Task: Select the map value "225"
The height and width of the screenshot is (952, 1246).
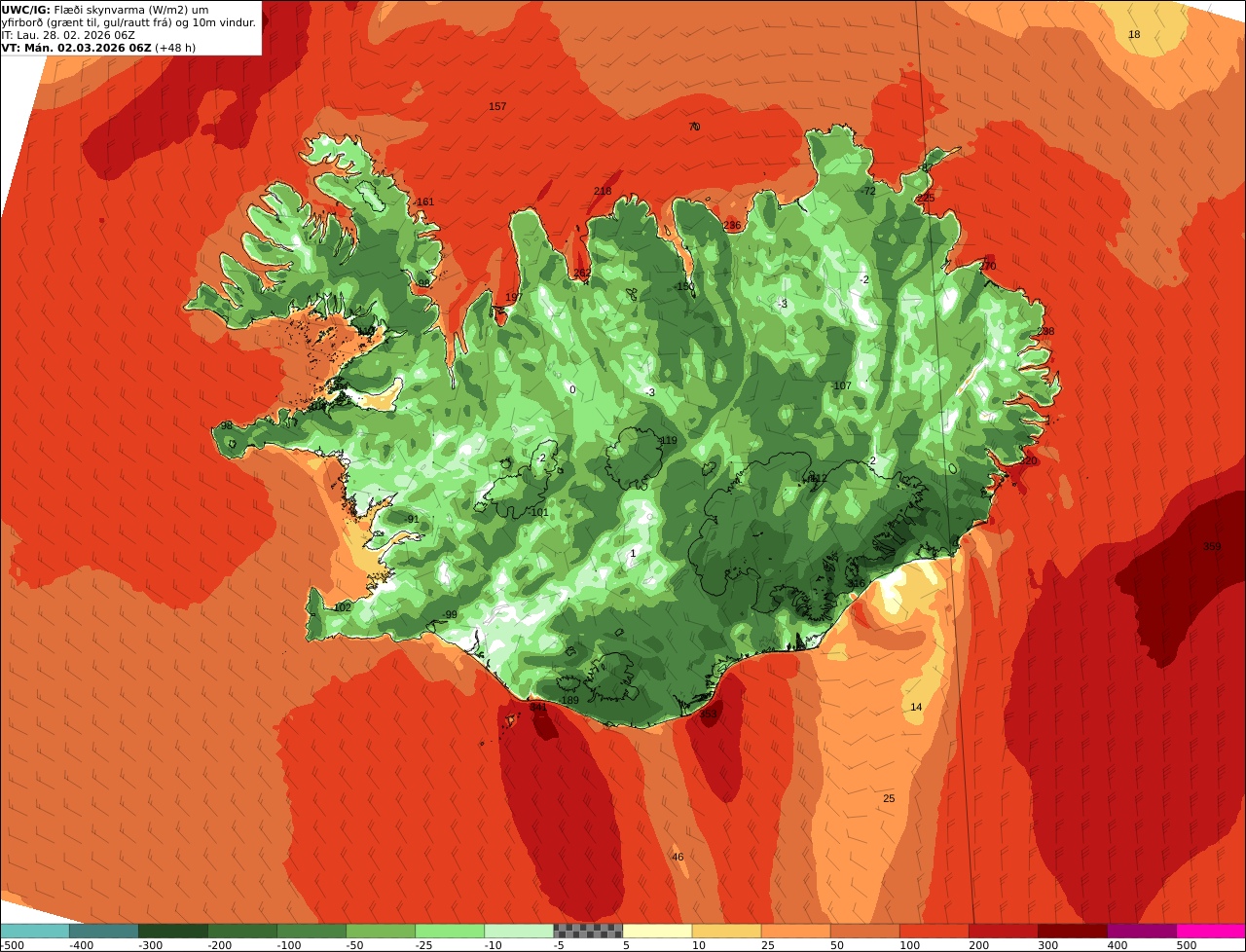Action: pyautogui.click(x=925, y=198)
